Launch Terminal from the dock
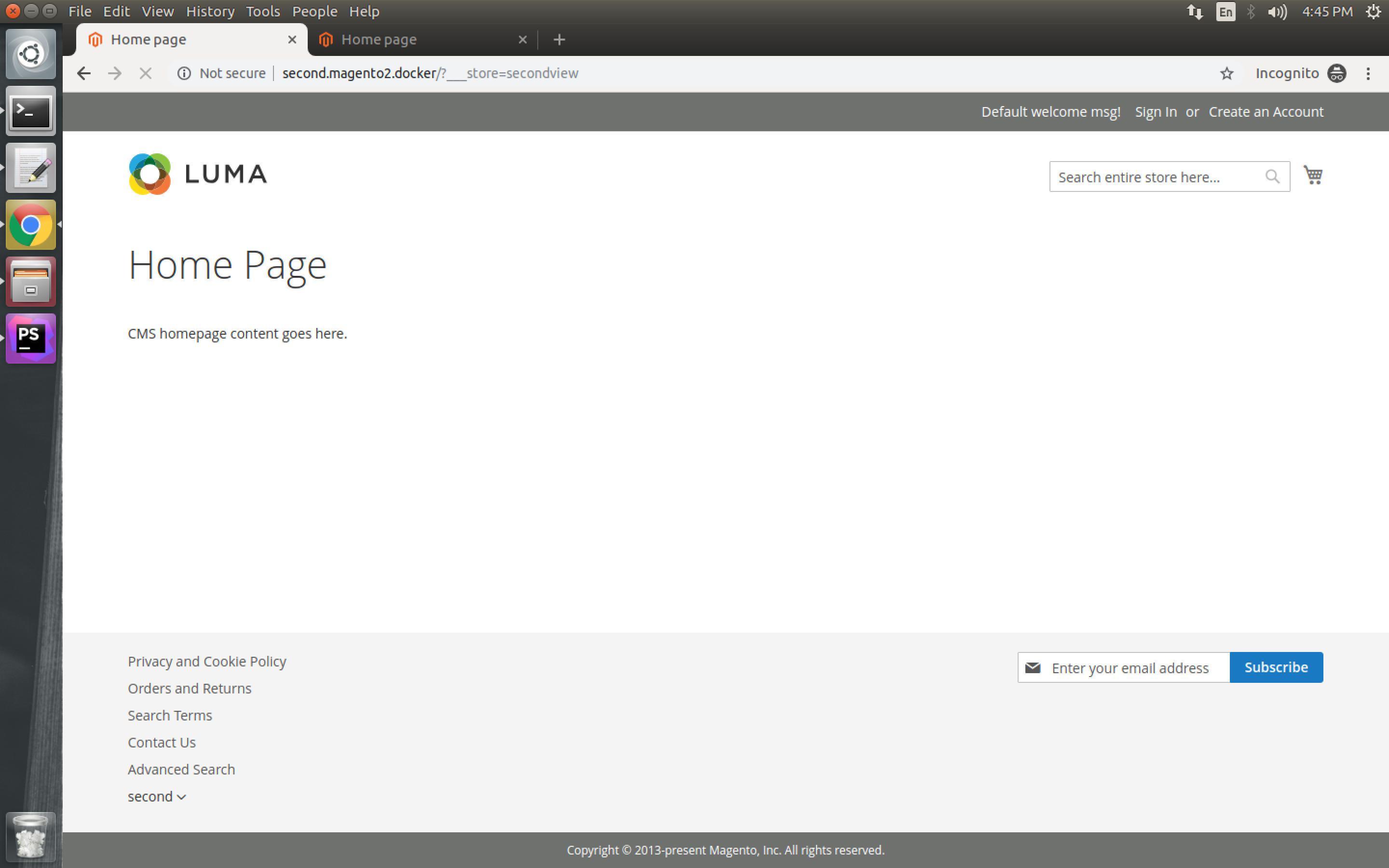Image resolution: width=1389 pixels, height=868 pixels. (31, 111)
